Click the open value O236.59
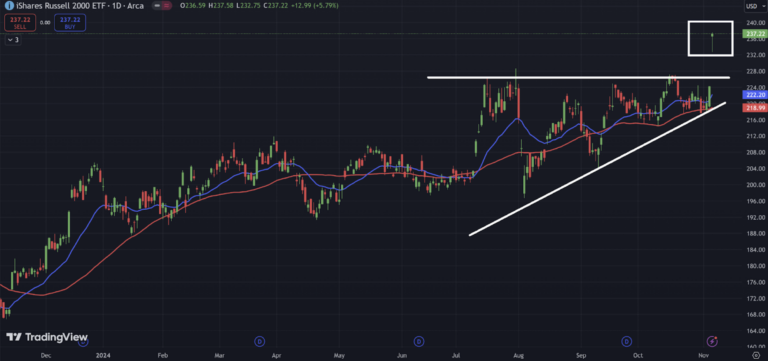Screen dimensions: 768x361 coord(193,6)
